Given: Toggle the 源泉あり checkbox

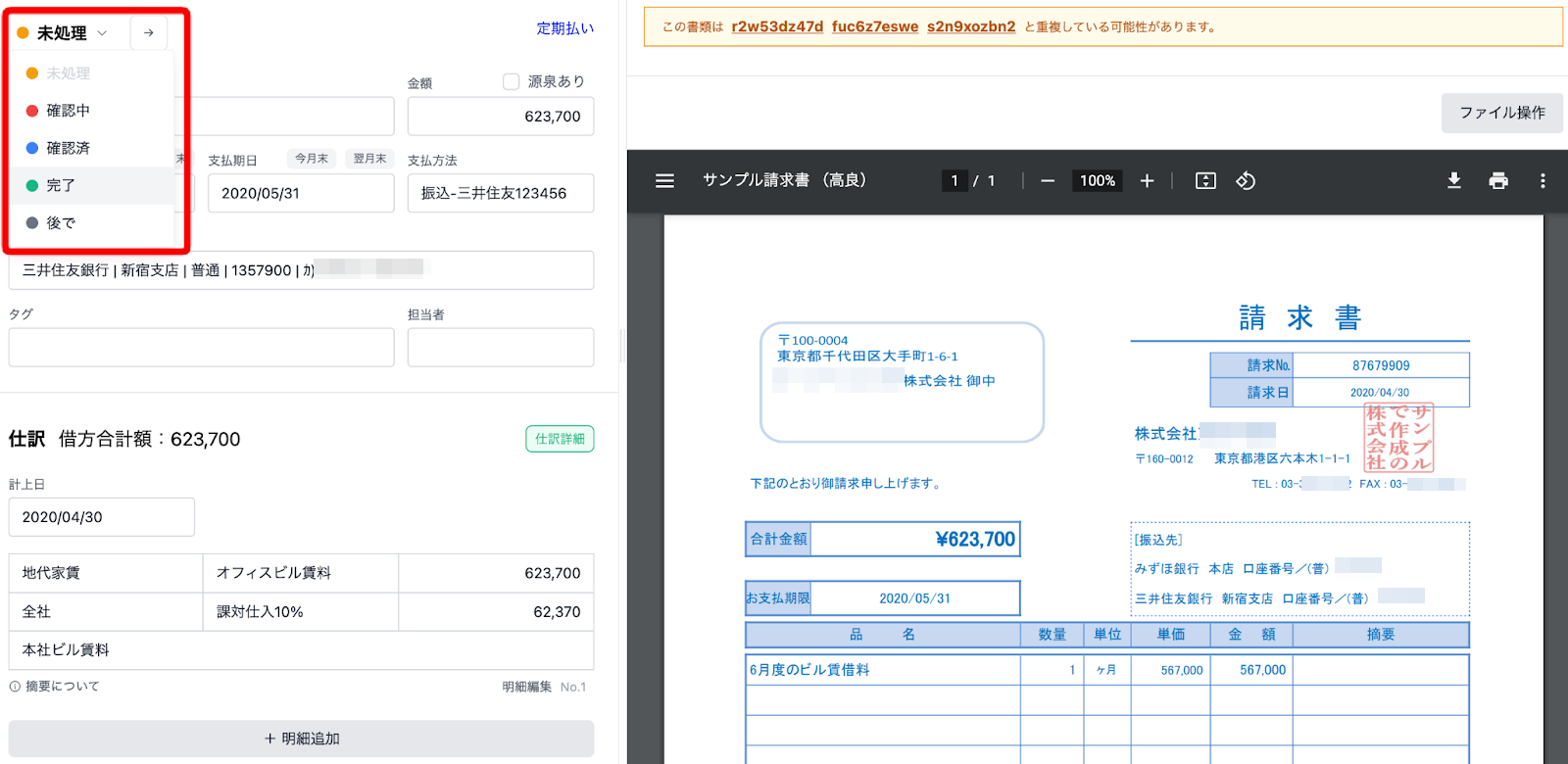Looking at the screenshot, I should coord(511,81).
